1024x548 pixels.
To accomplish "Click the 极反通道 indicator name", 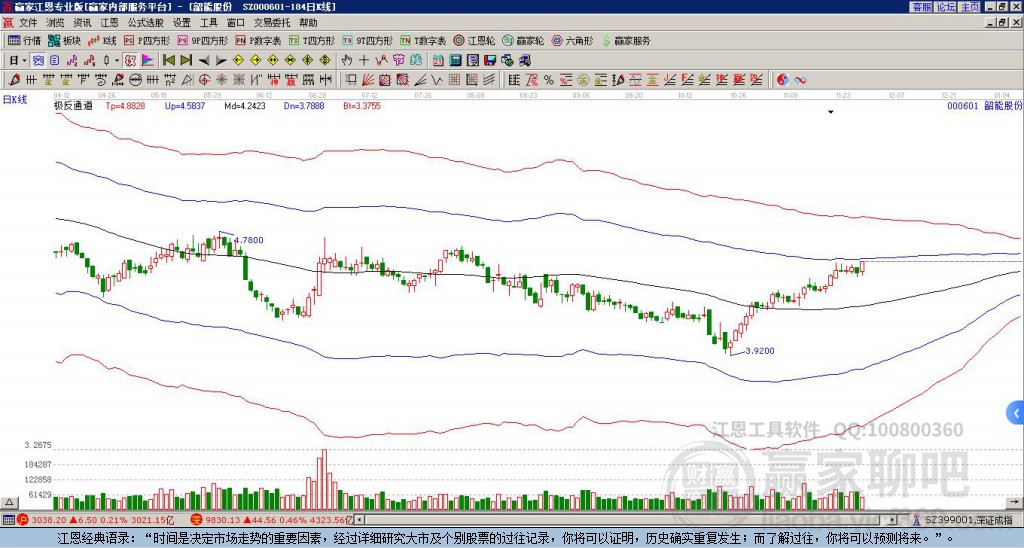I will tap(73, 106).
